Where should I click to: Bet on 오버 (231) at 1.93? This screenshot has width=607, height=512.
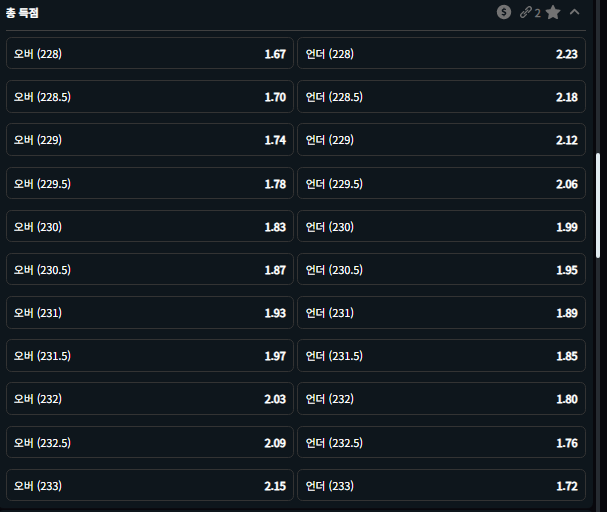coord(150,313)
